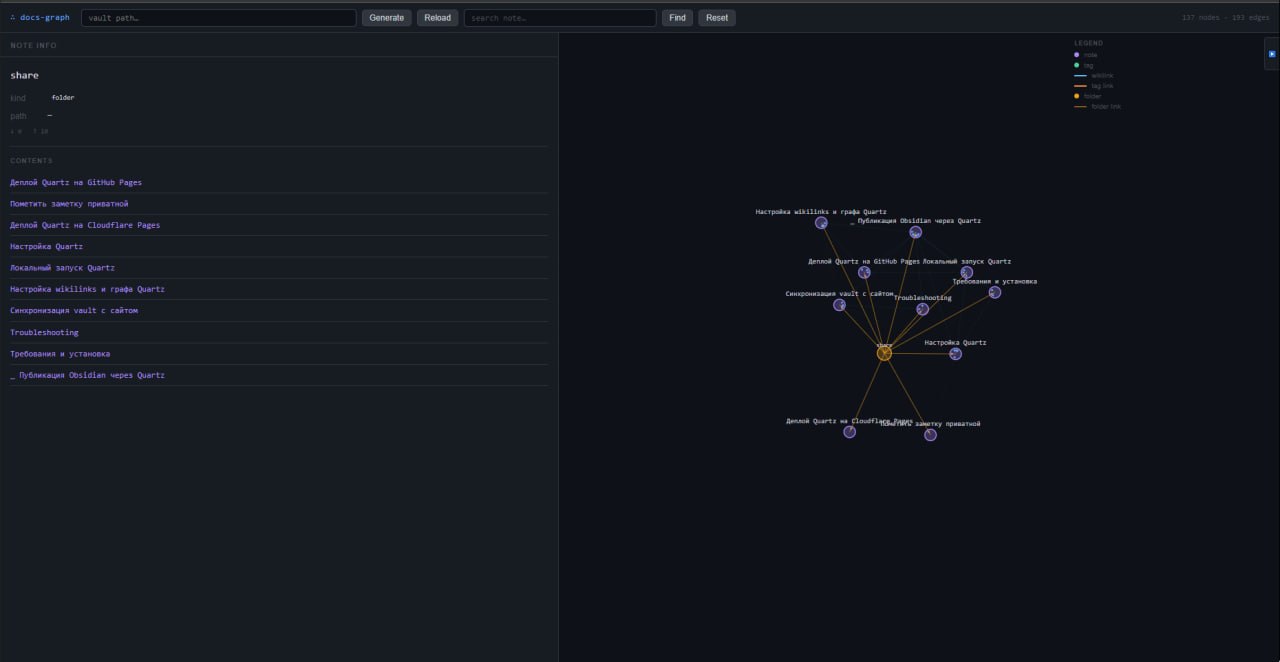Click the purple note swatch in legend
1280x662 pixels.
click(x=1077, y=55)
